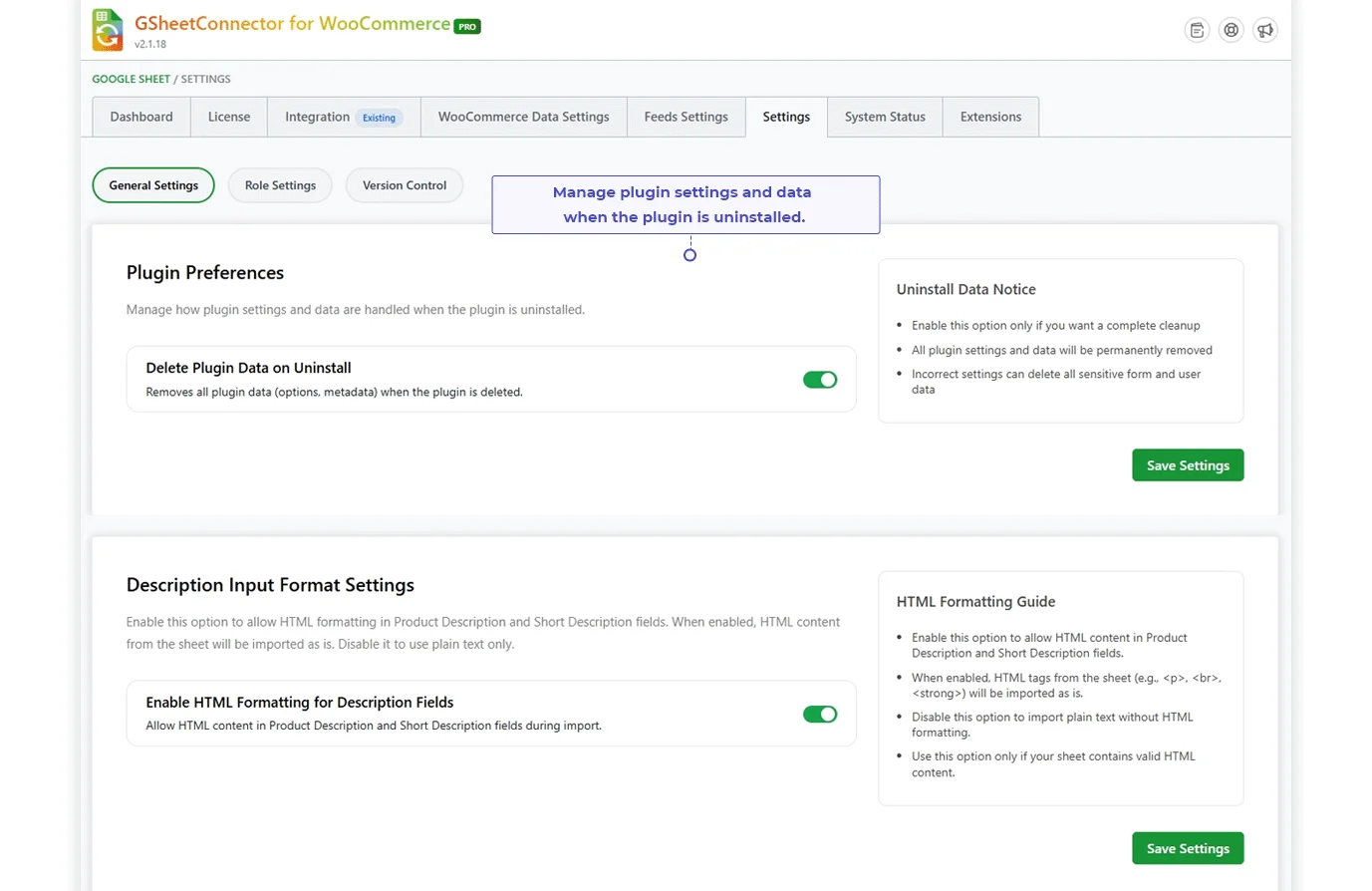The width and height of the screenshot is (1372, 891).
Task: Click 'All plugin settings and data will be permanently removed'
Action: point(1062,351)
